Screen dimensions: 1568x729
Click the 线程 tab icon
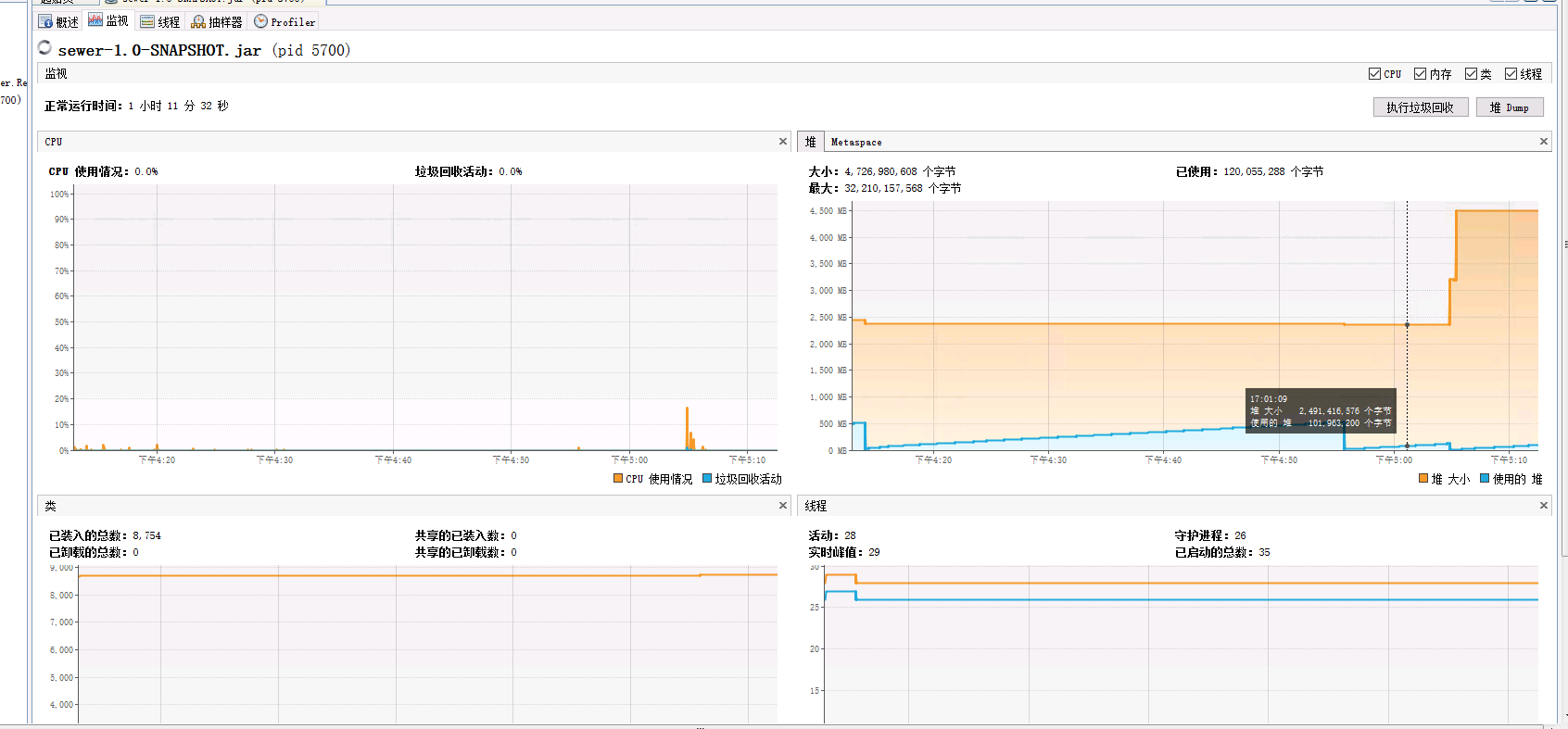point(147,21)
